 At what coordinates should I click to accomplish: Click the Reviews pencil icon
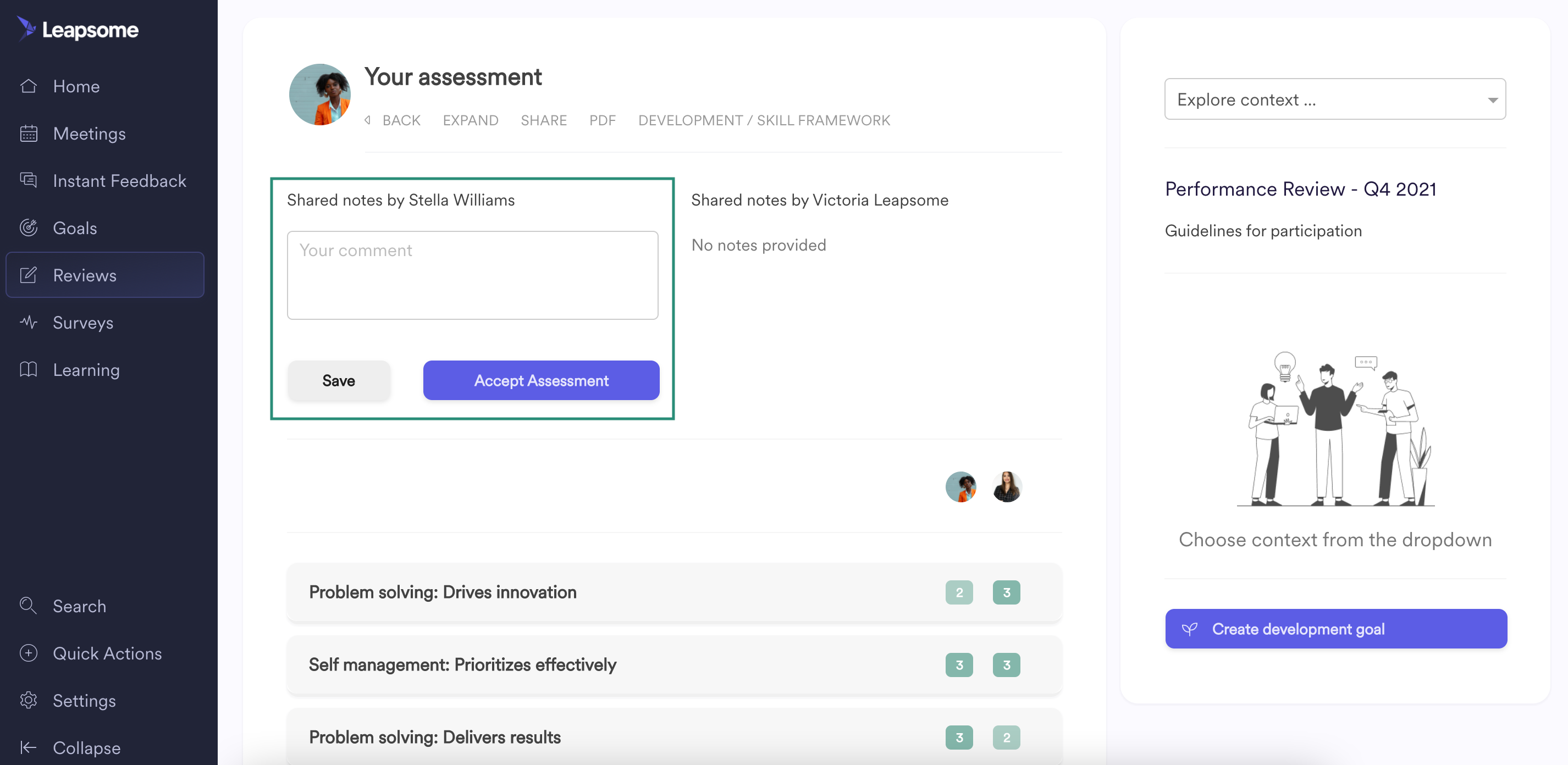coord(29,275)
